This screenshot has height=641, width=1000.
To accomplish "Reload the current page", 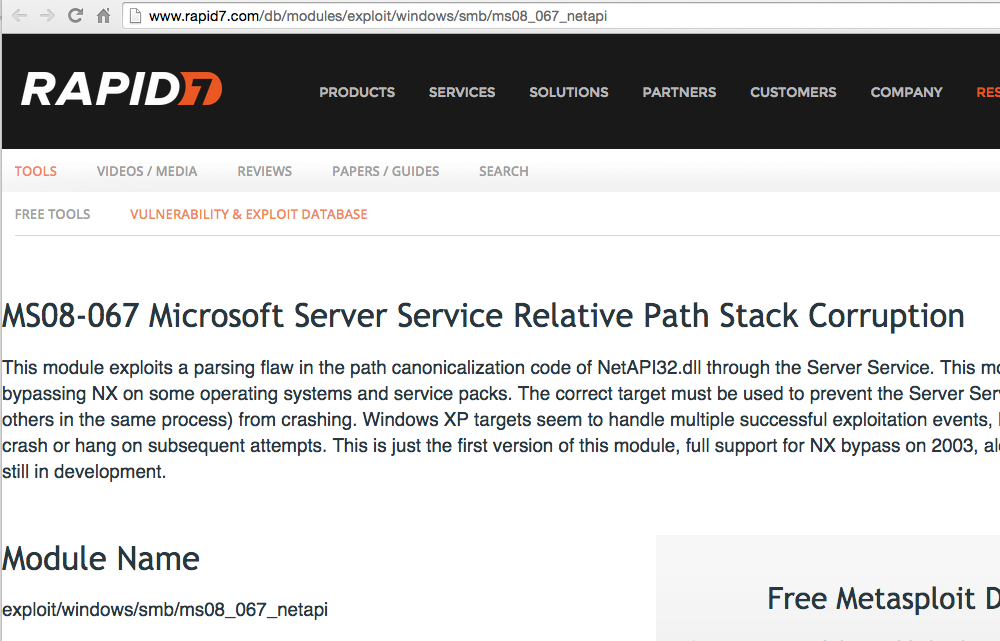I will click(x=75, y=16).
